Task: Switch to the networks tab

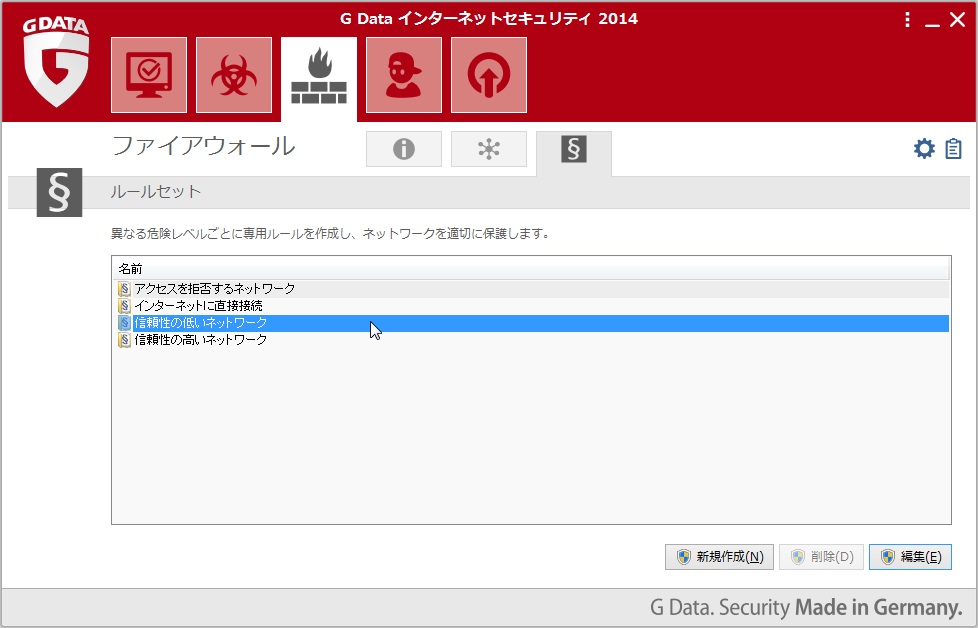Action: 489,149
